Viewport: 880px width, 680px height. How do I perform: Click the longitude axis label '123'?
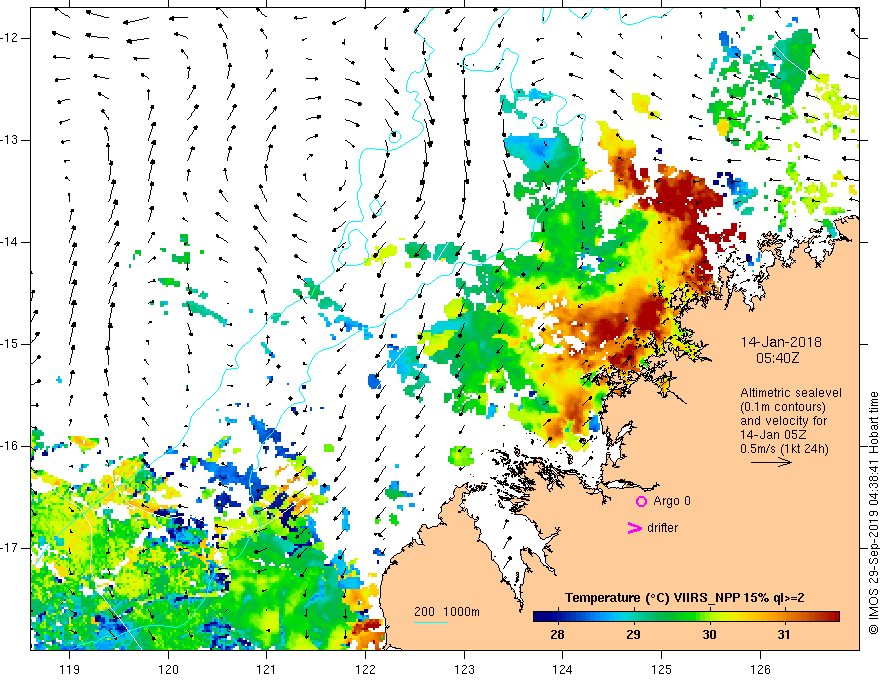pos(464,669)
